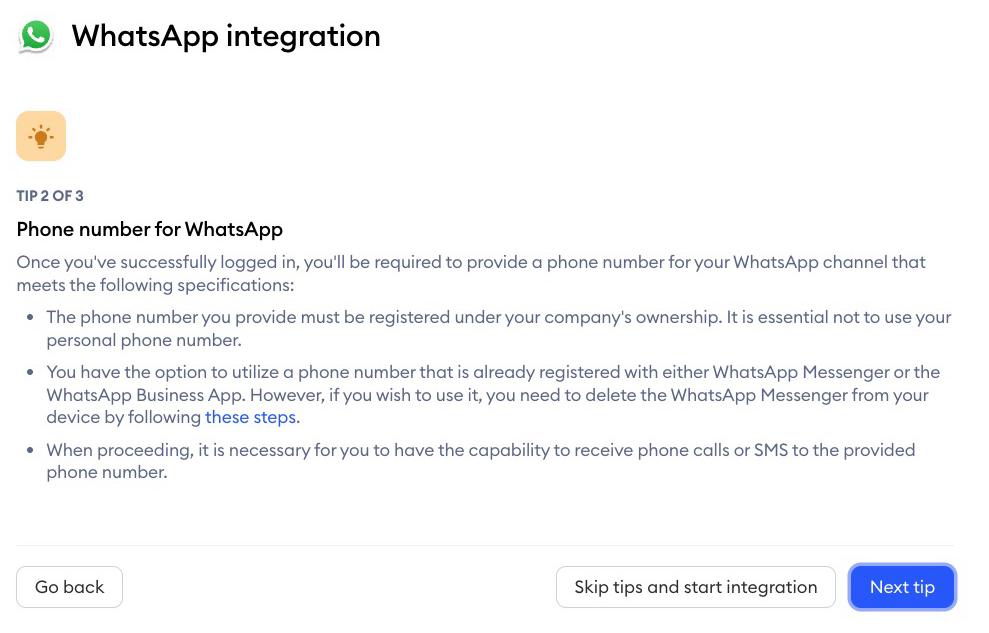Click the bullet about WhatsApp Business App
Screen dimensions: 989x633
(x=493, y=395)
